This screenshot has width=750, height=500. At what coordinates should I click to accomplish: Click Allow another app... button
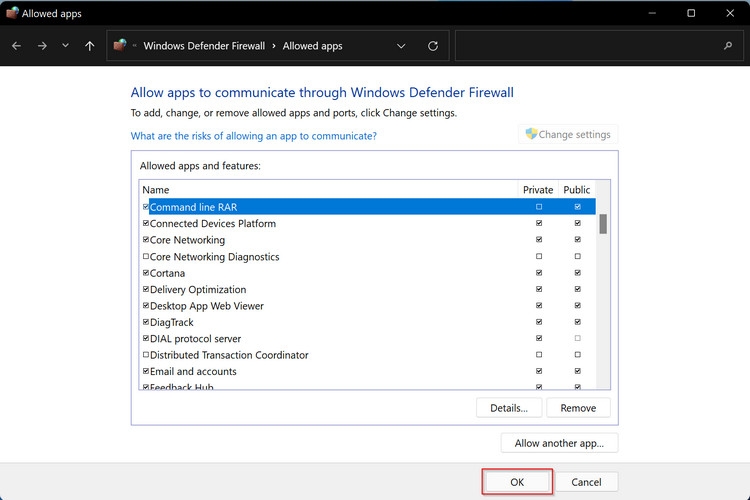[x=559, y=443]
